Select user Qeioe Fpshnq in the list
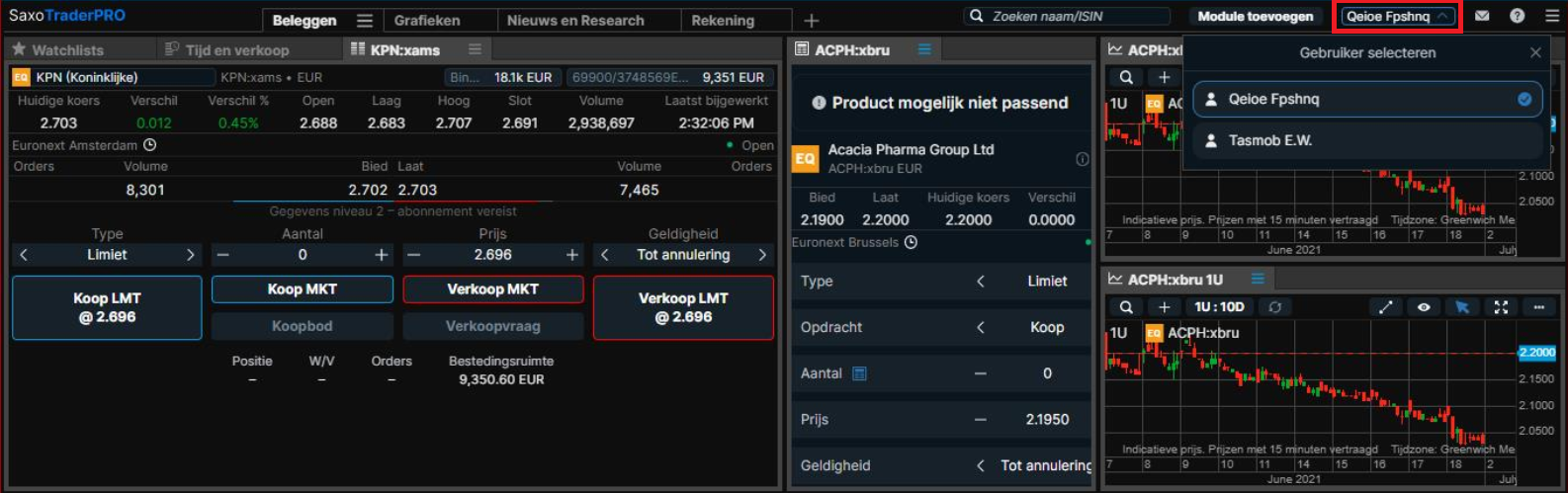Image resolution: width=1568 pixels, height=493 pixels. click(x=1367, y=99)
